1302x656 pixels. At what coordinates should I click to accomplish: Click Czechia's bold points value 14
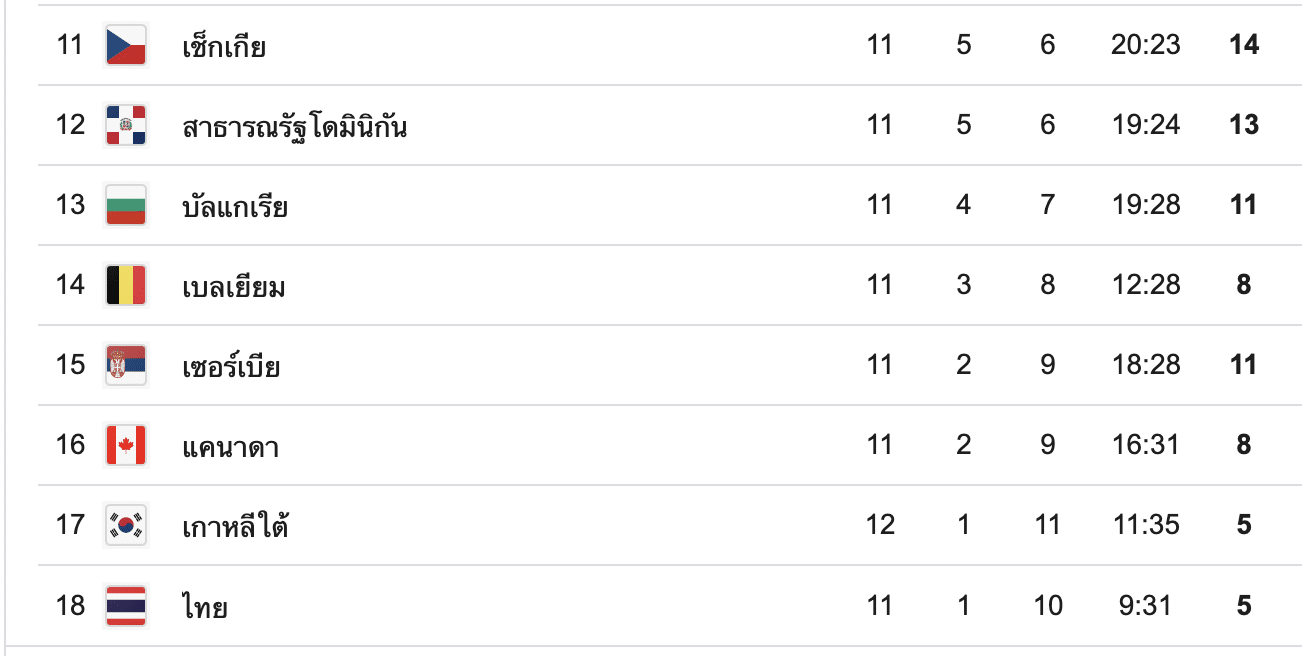pos(1244,45)
